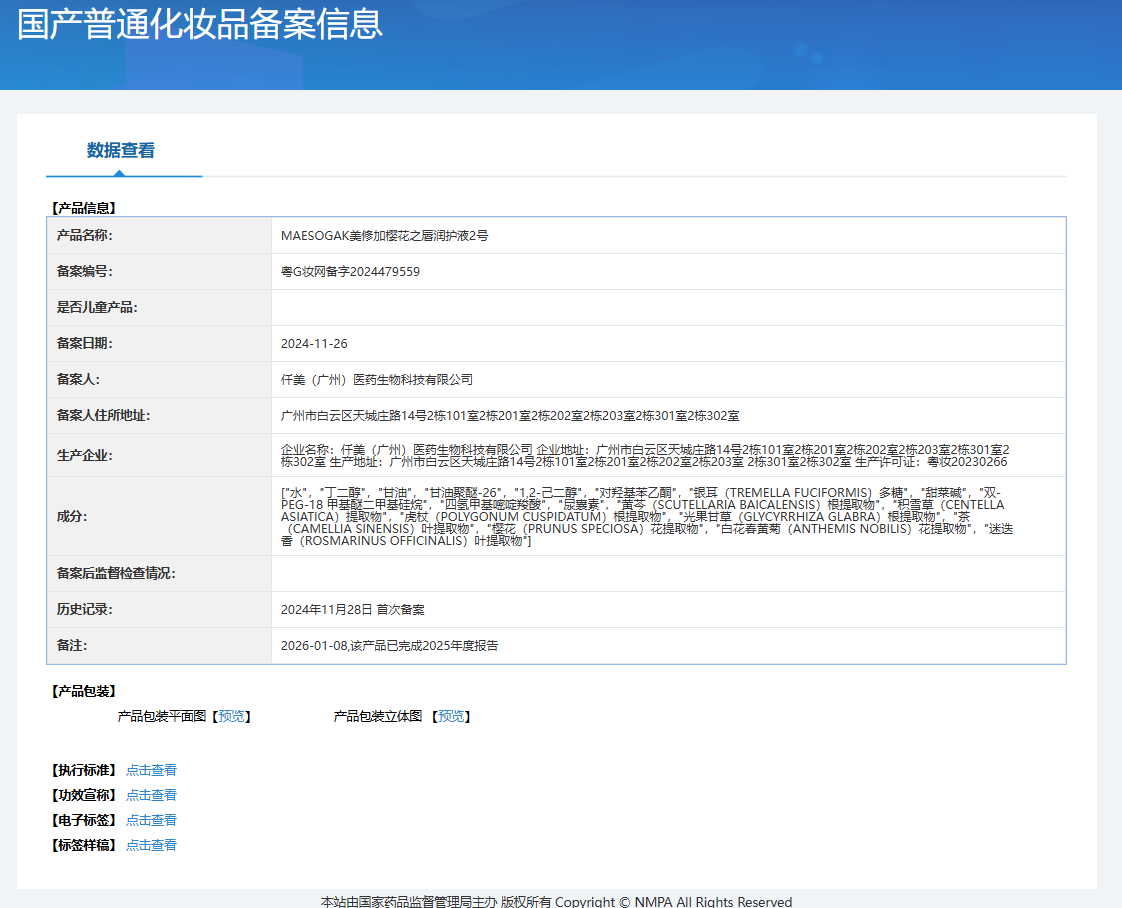Click the 【产品包装】 section heading

pos(84,691)
